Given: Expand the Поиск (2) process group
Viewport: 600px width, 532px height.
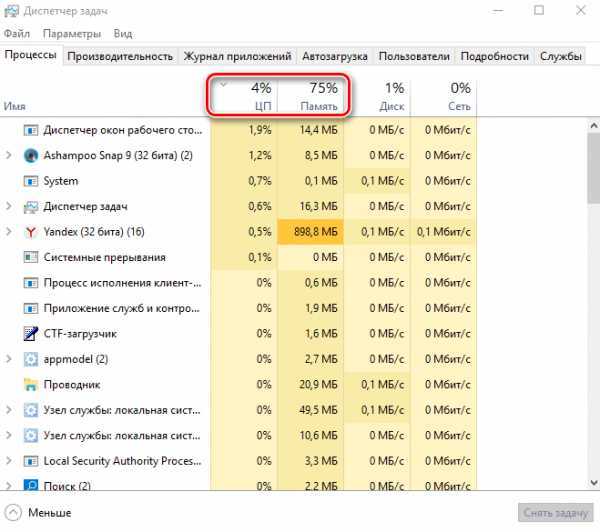Looking at the screenshot, I should 9,486.
